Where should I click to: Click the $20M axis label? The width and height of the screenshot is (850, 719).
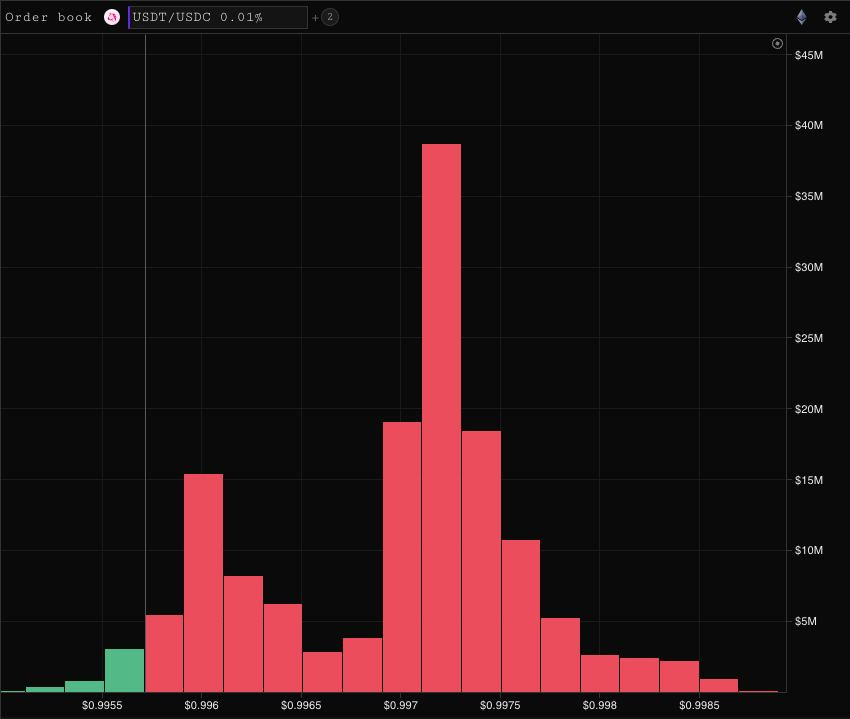pyautogui.click(x=808, y=409)
